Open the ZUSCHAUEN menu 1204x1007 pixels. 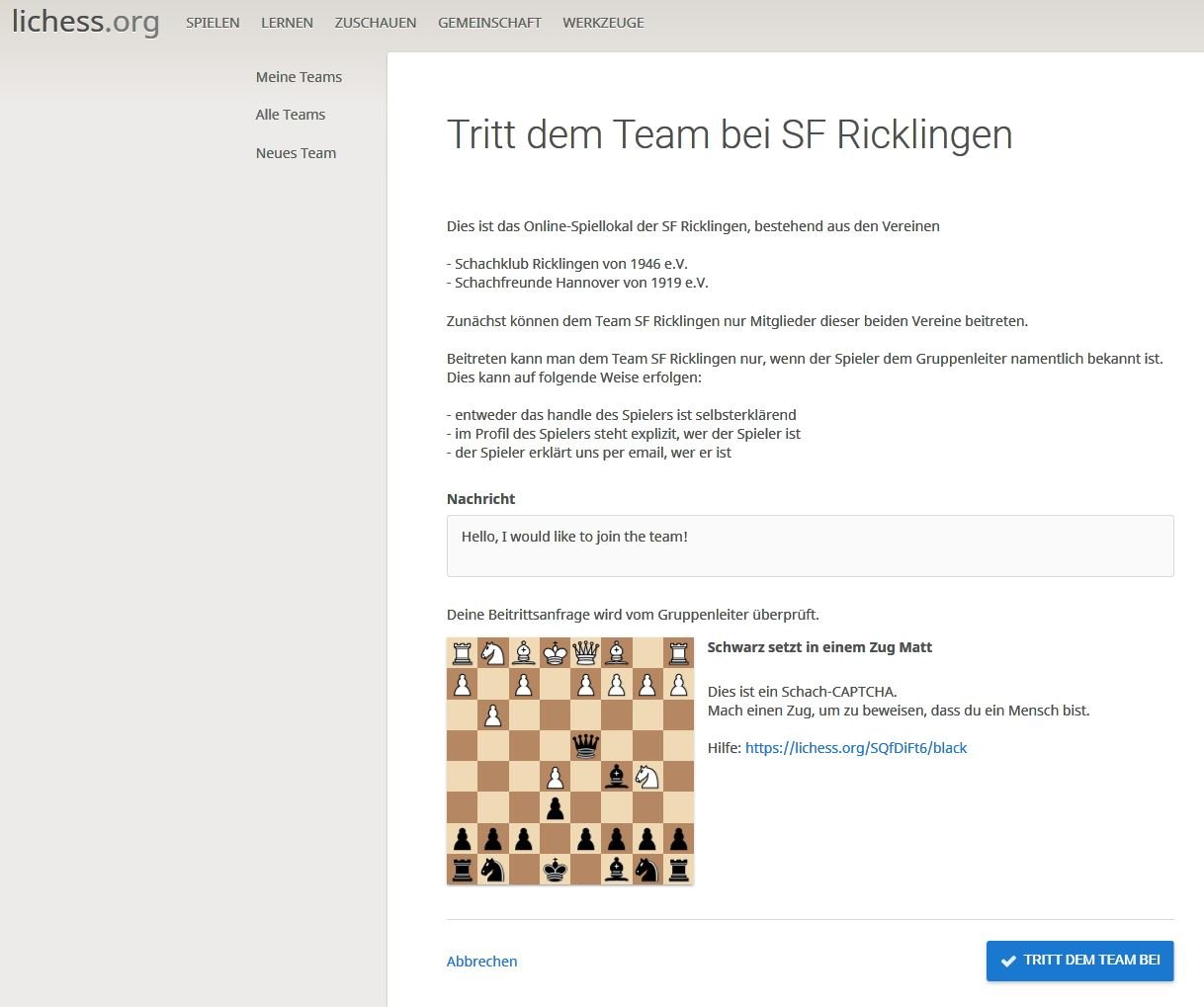376,23
